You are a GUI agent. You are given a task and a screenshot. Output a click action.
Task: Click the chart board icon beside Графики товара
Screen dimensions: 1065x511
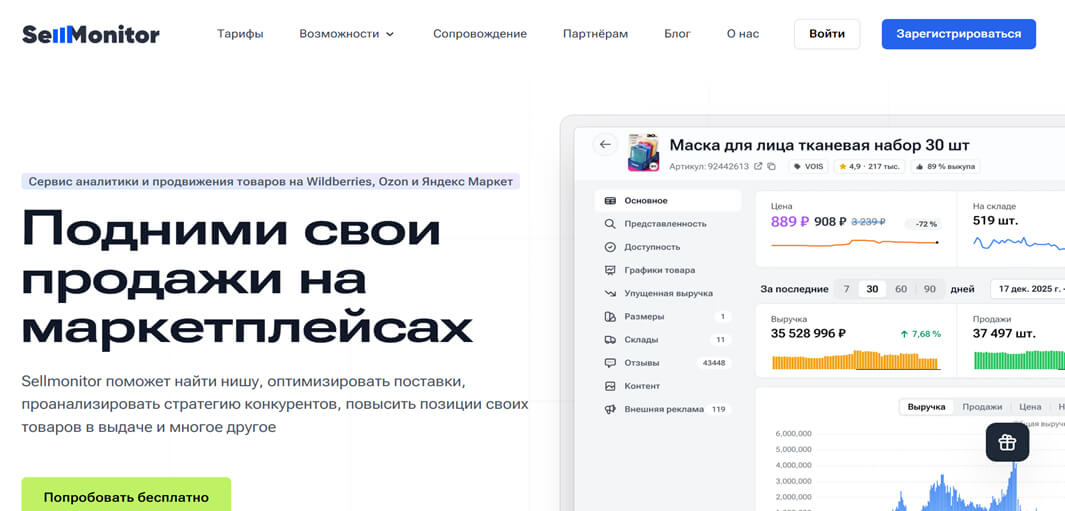click(610, 270)
